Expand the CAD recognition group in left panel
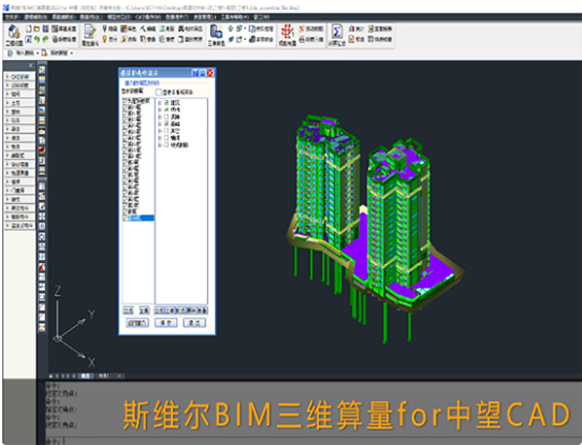This screenshot has height=445, width=582. tap(20, 76)
